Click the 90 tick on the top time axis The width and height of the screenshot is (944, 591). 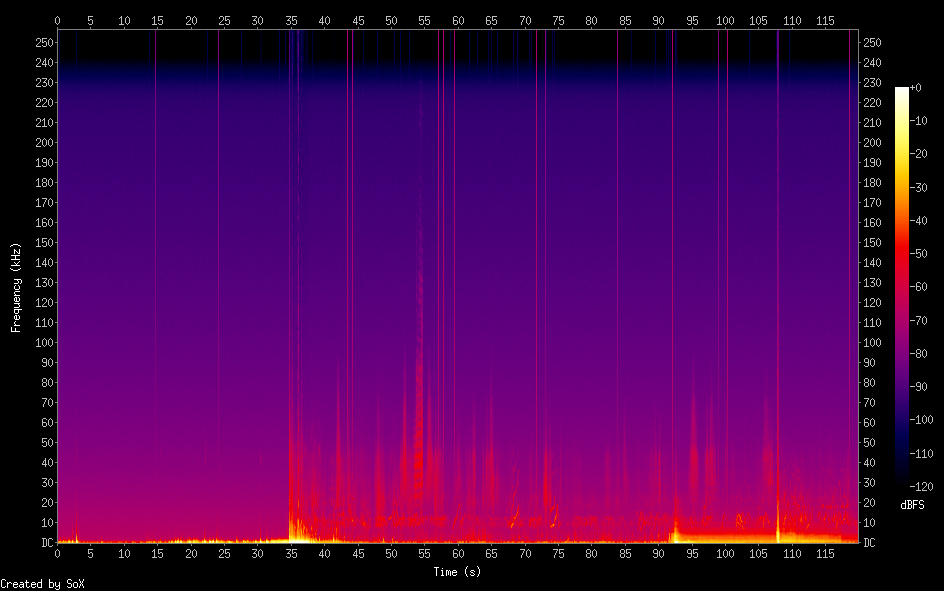pos(658,19)
